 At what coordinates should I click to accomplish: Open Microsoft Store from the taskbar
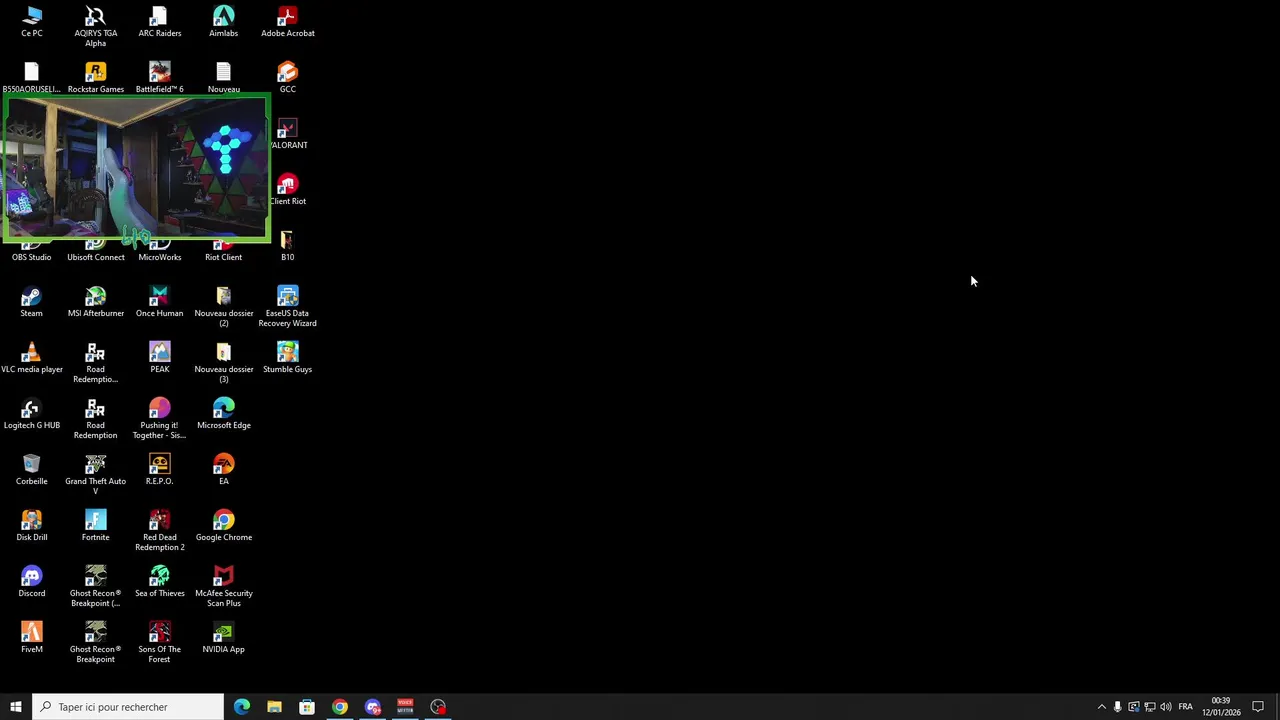click(x=307, y=707)
